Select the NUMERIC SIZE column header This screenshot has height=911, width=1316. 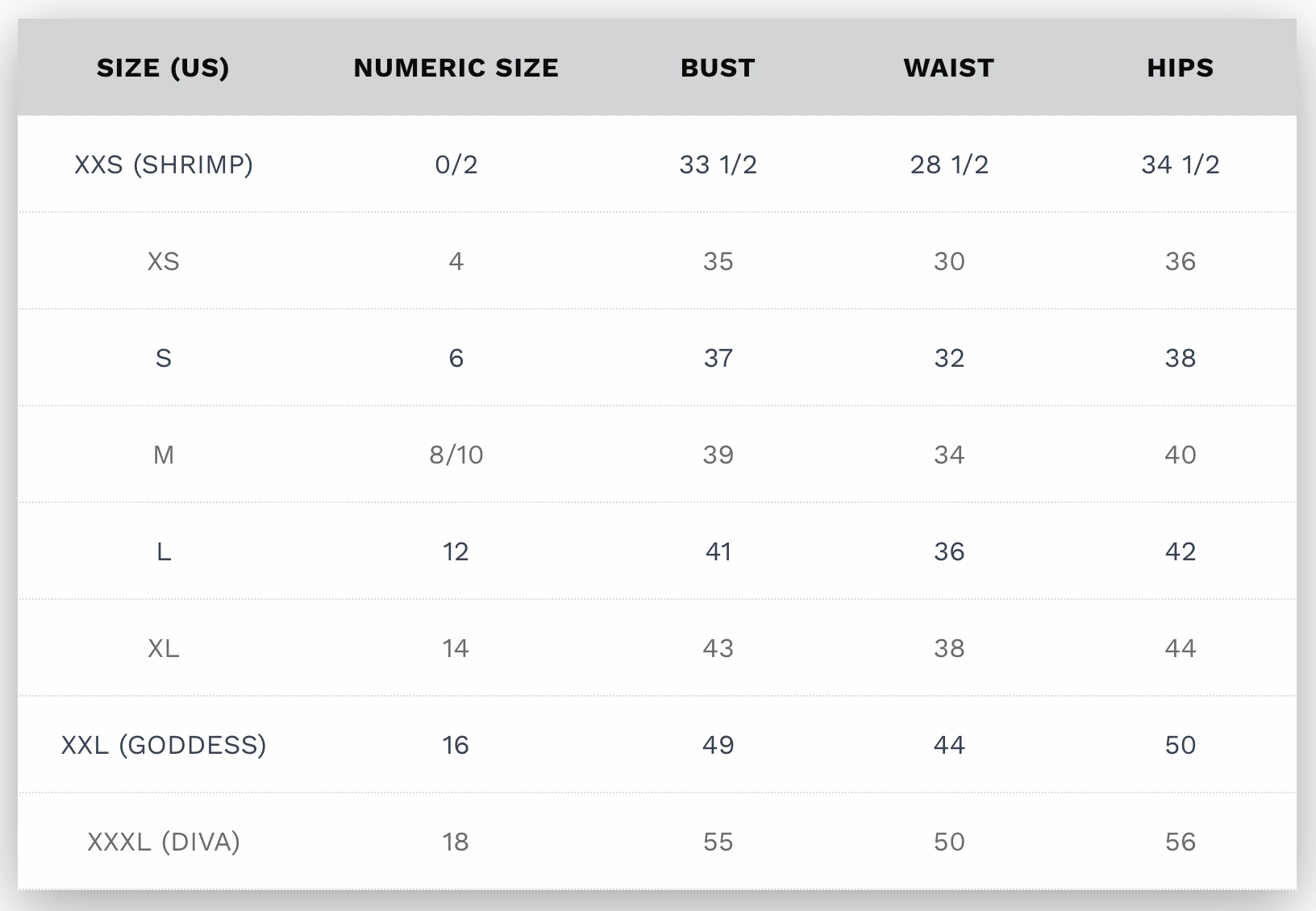(456, 68)
